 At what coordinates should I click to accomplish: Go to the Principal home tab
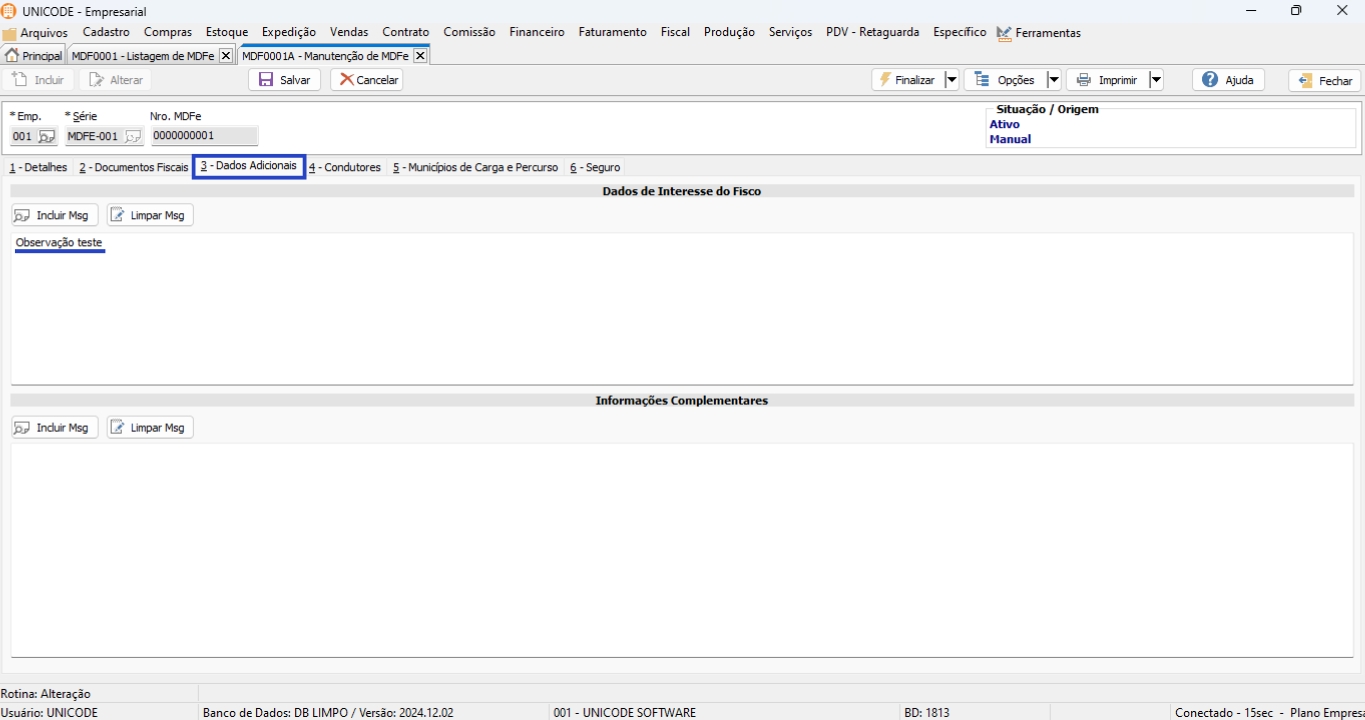click(34, 56)
